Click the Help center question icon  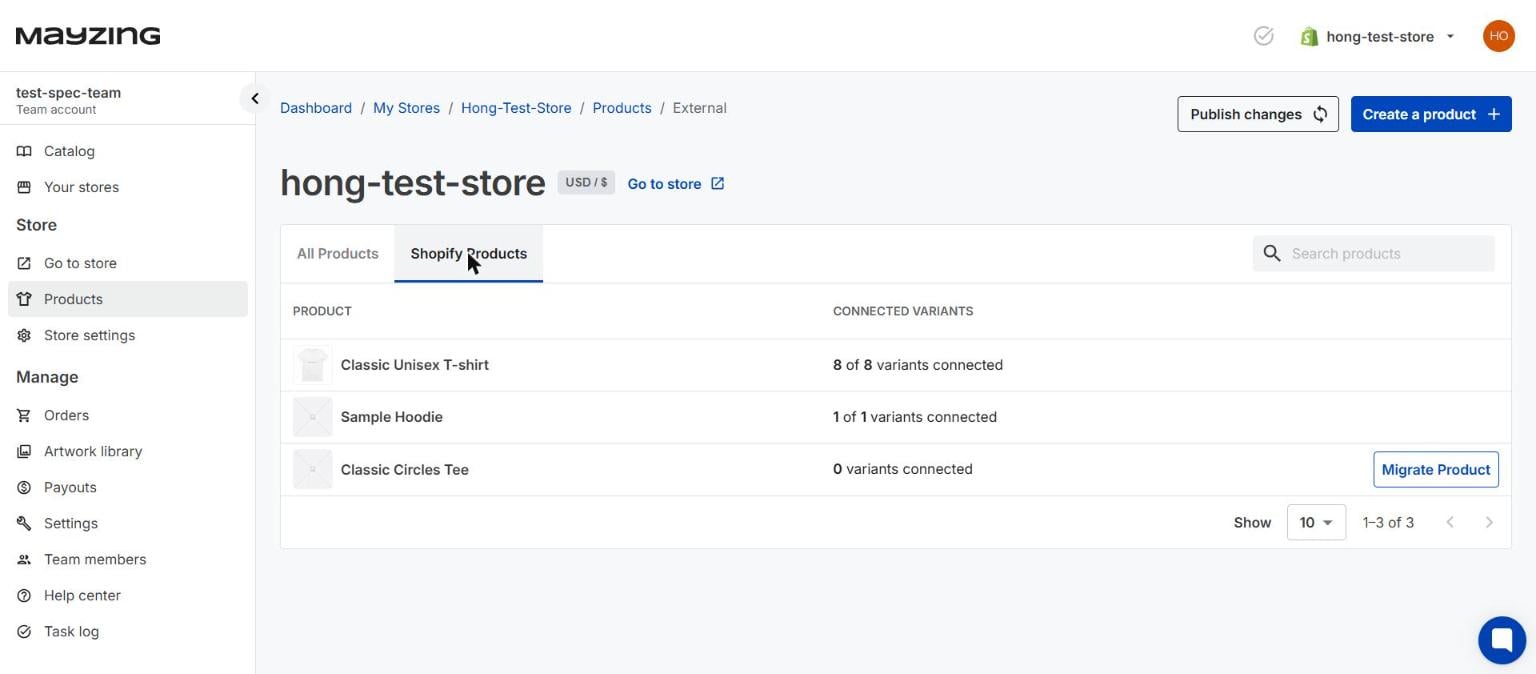24,595
